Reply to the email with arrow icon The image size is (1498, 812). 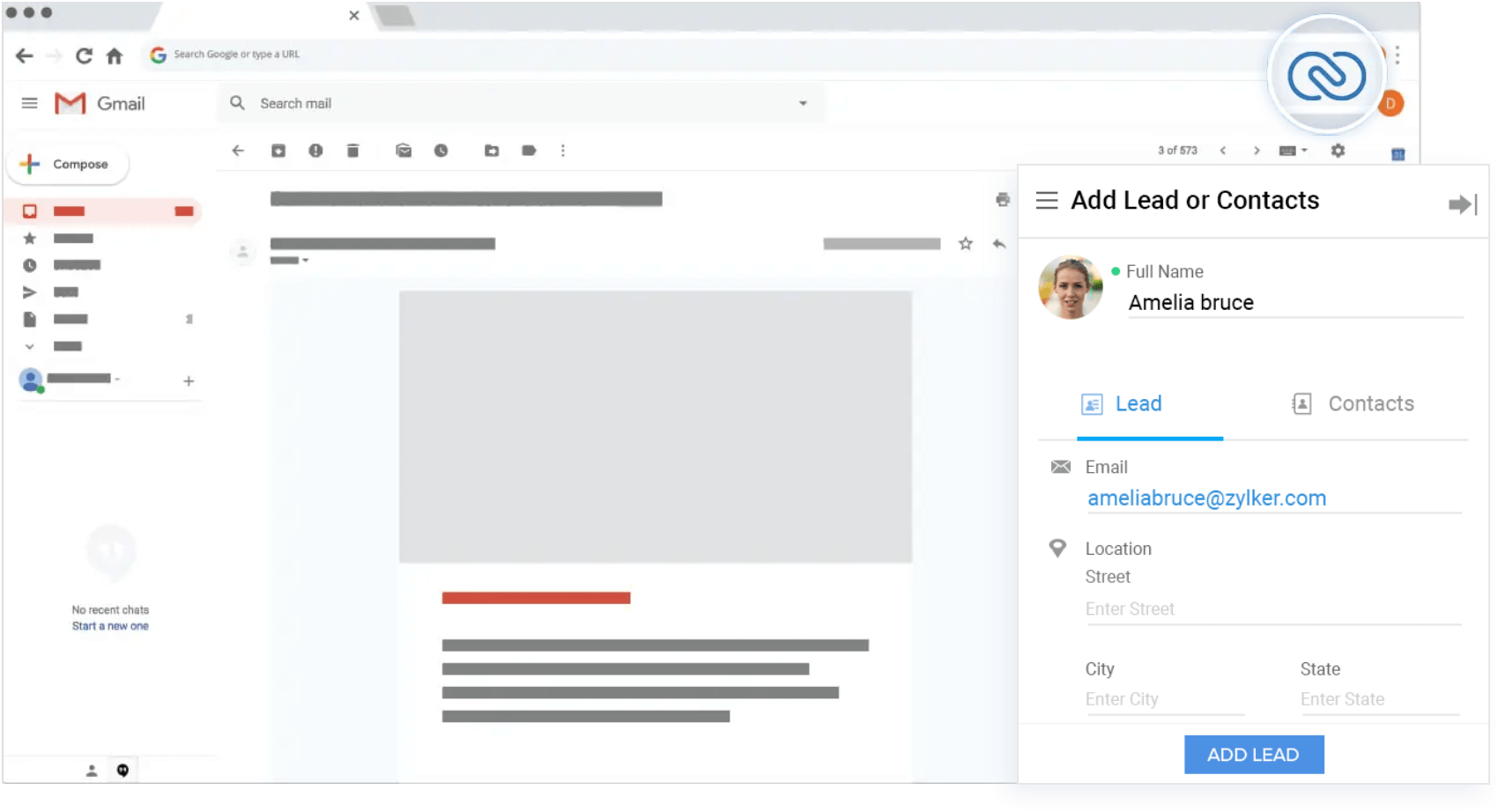pos(999,244)
